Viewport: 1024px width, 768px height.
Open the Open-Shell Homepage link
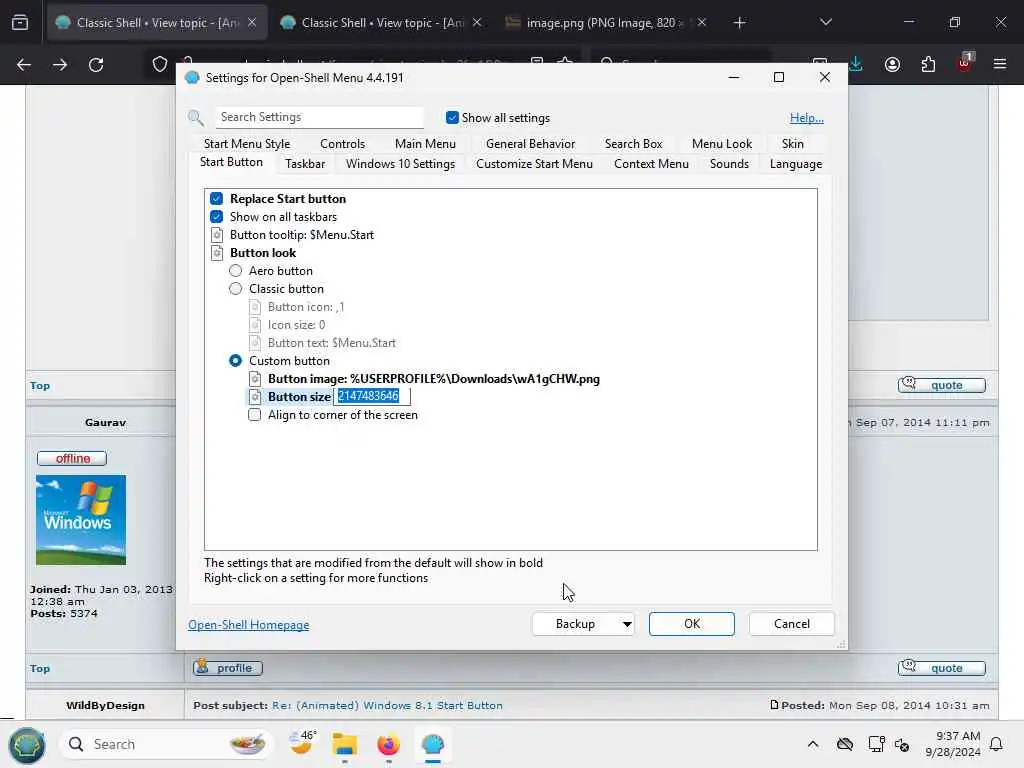tap(249, 625)
